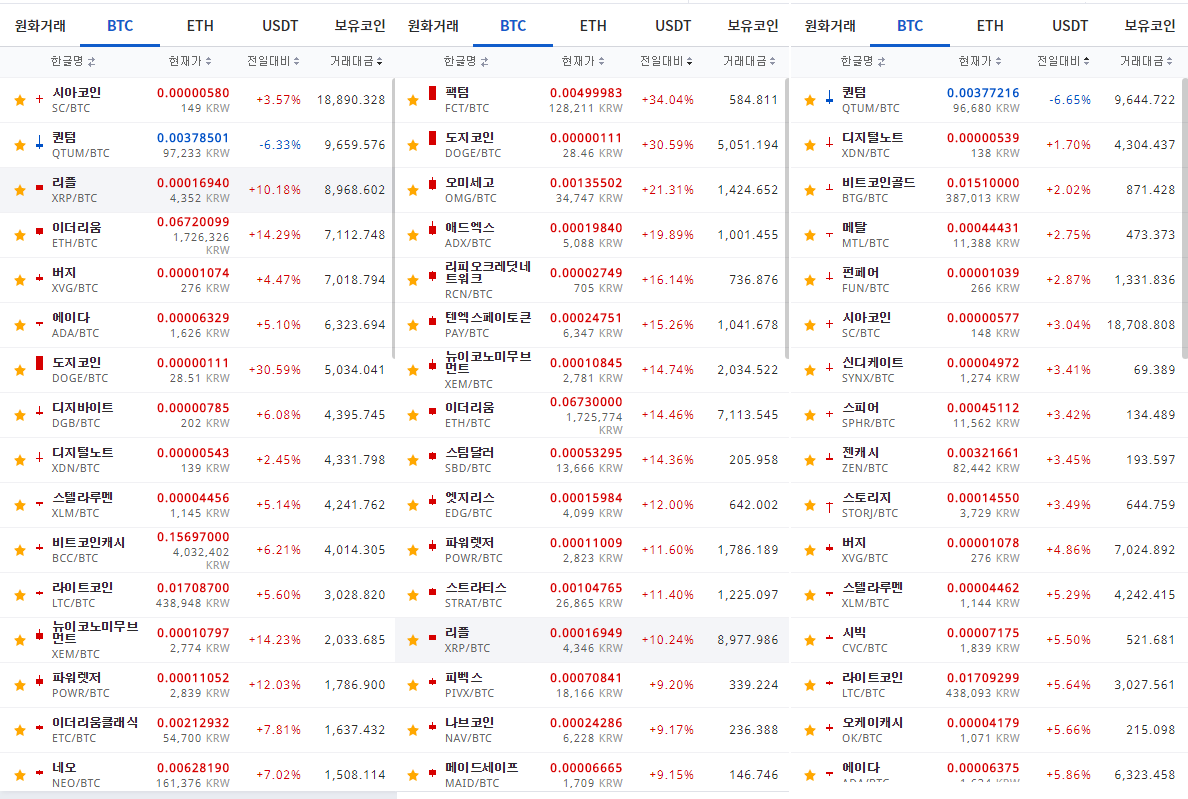Toggle favorite star for 네오 NEO/BTC
The width and height of the screenshot is (1188, 799).
pos(20,775)
